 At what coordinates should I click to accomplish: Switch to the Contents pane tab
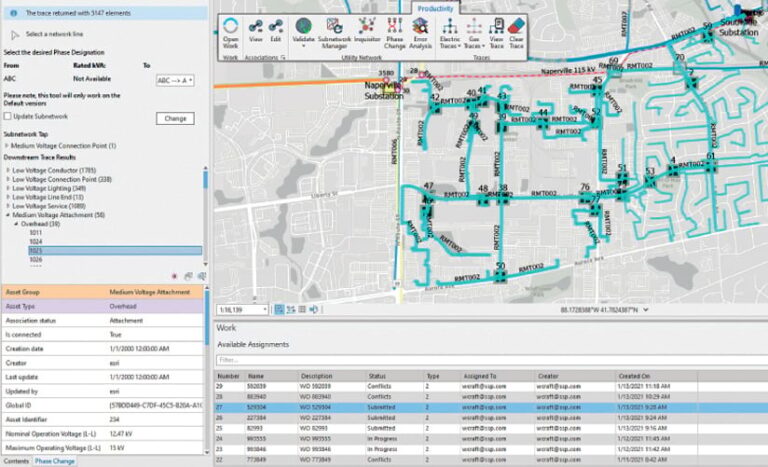tap(16, 461)
